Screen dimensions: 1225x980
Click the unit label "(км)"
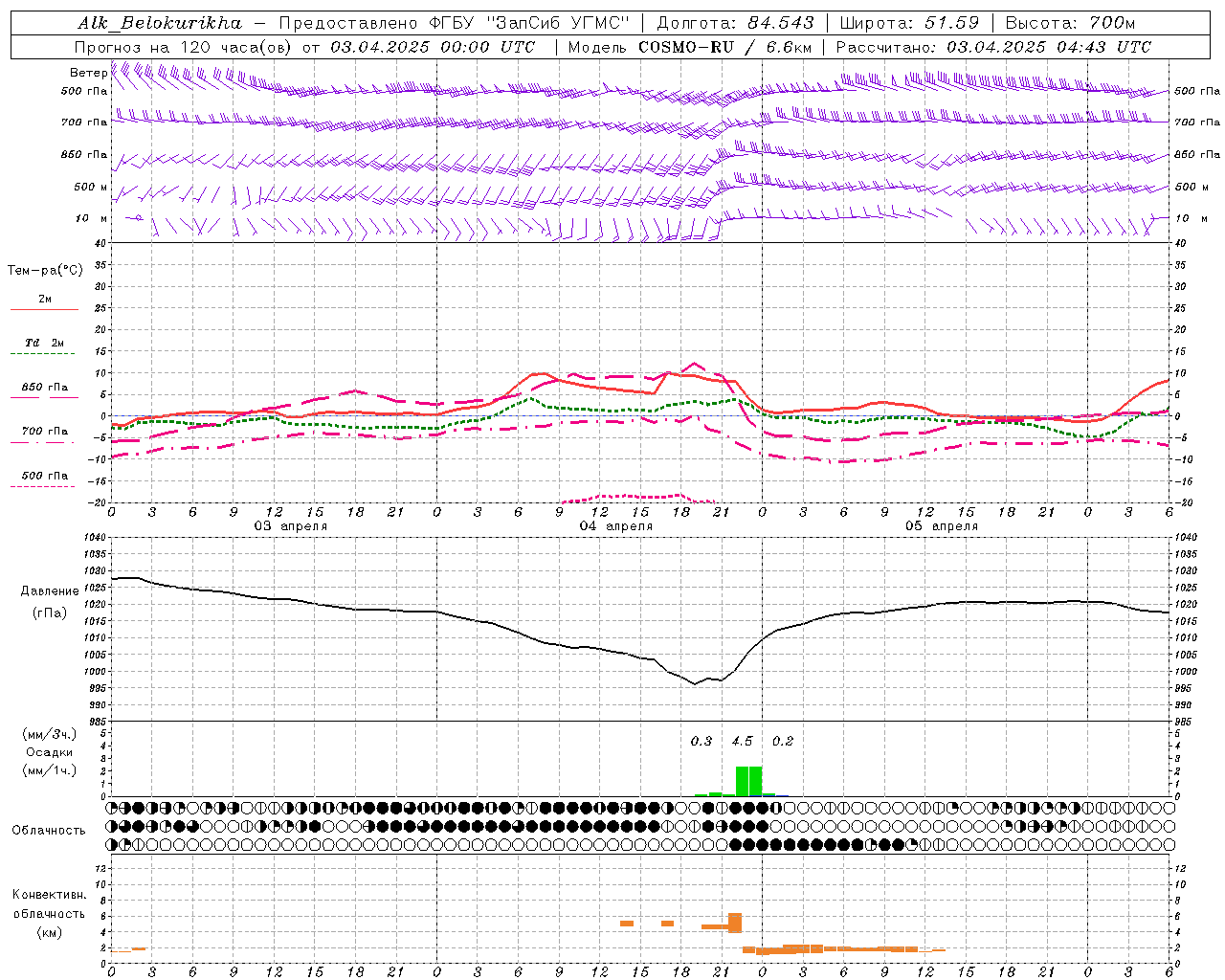point(49,932)
